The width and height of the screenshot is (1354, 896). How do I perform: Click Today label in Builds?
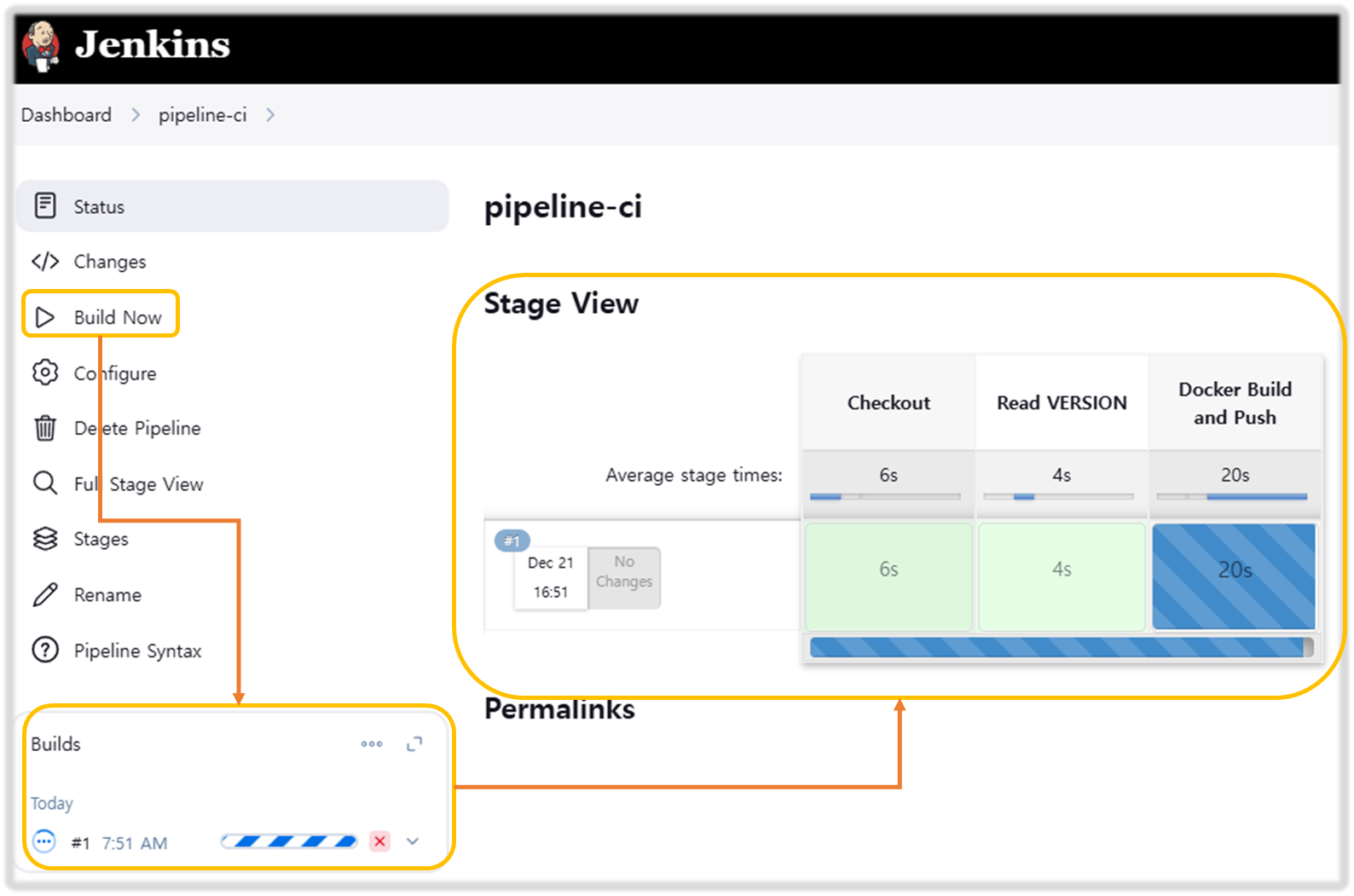click(52, 803)
